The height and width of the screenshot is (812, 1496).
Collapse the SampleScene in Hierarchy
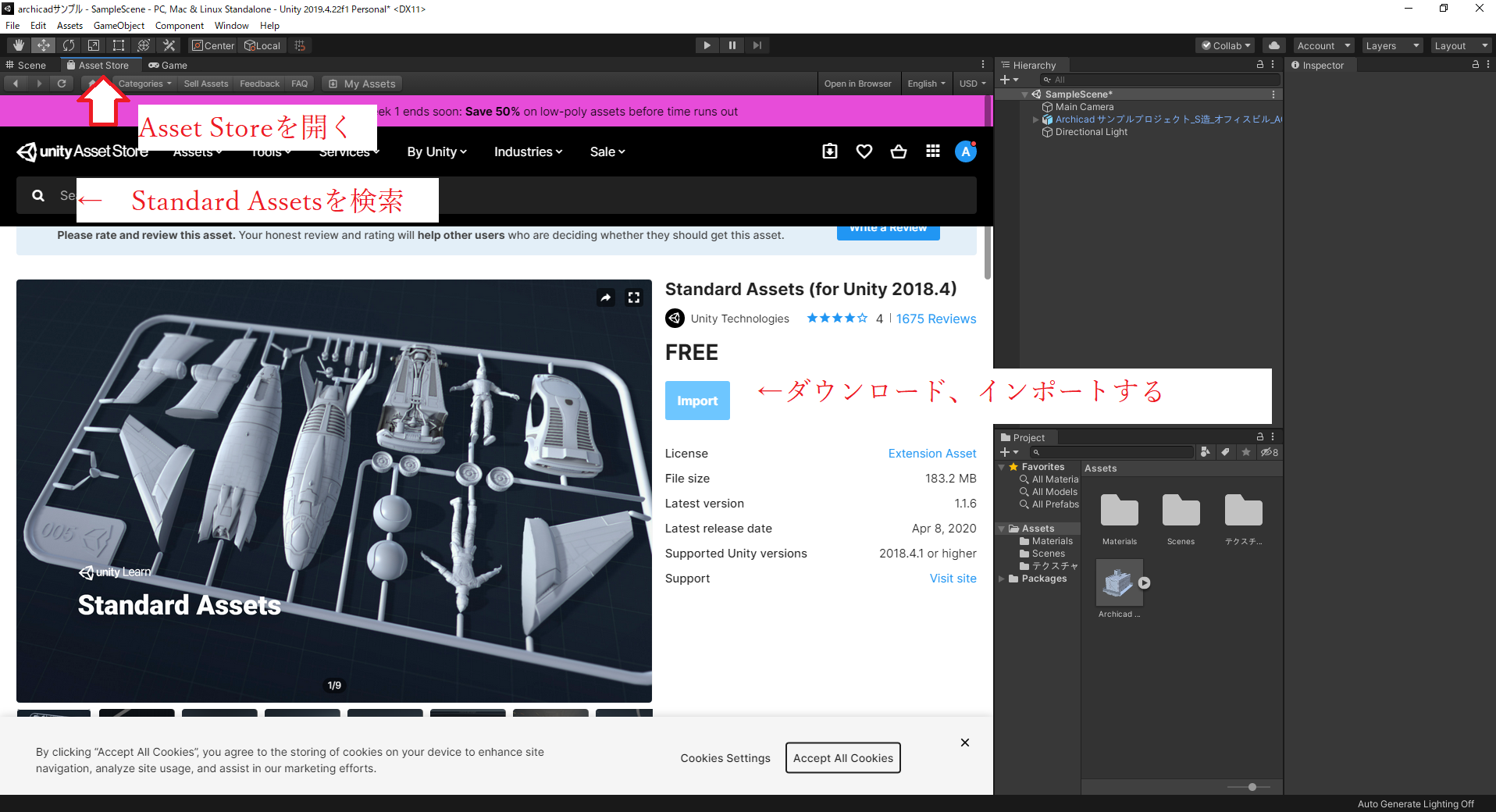[1024, 94]
